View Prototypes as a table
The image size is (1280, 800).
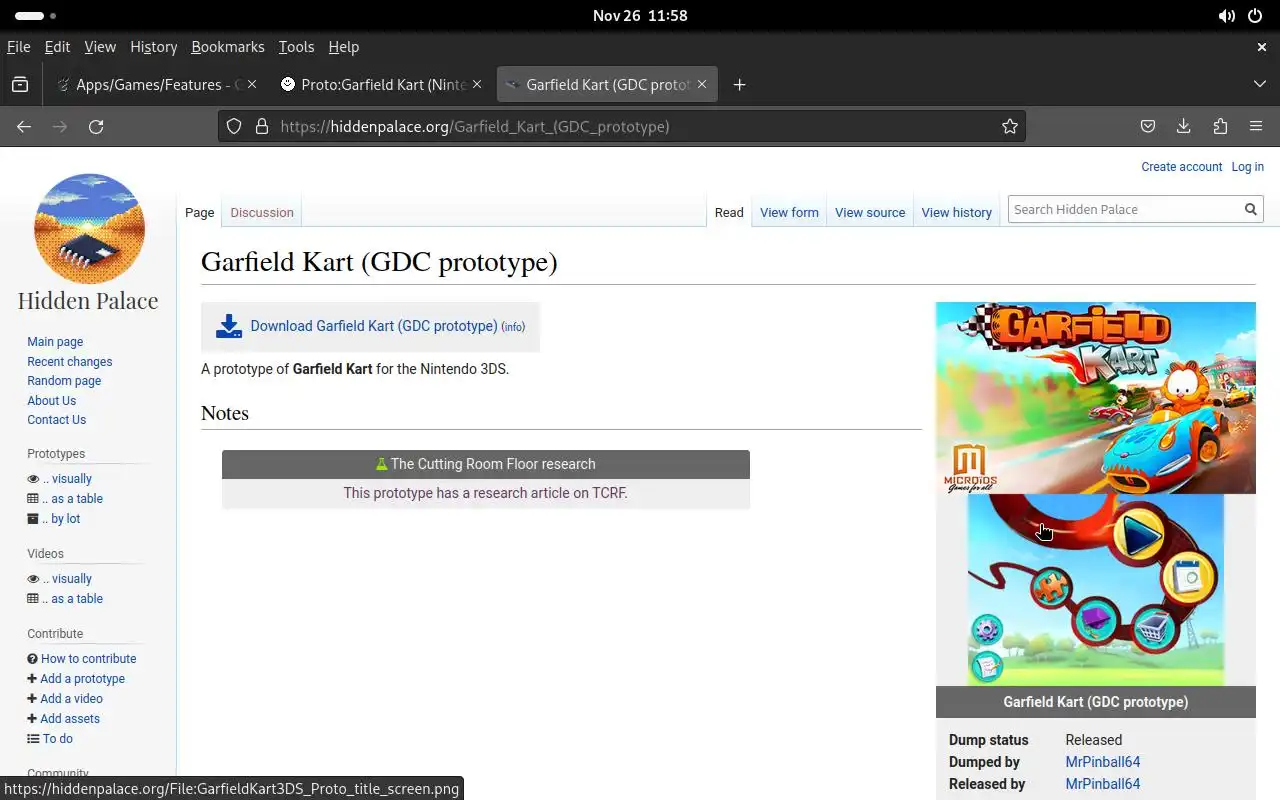[72, 499]
